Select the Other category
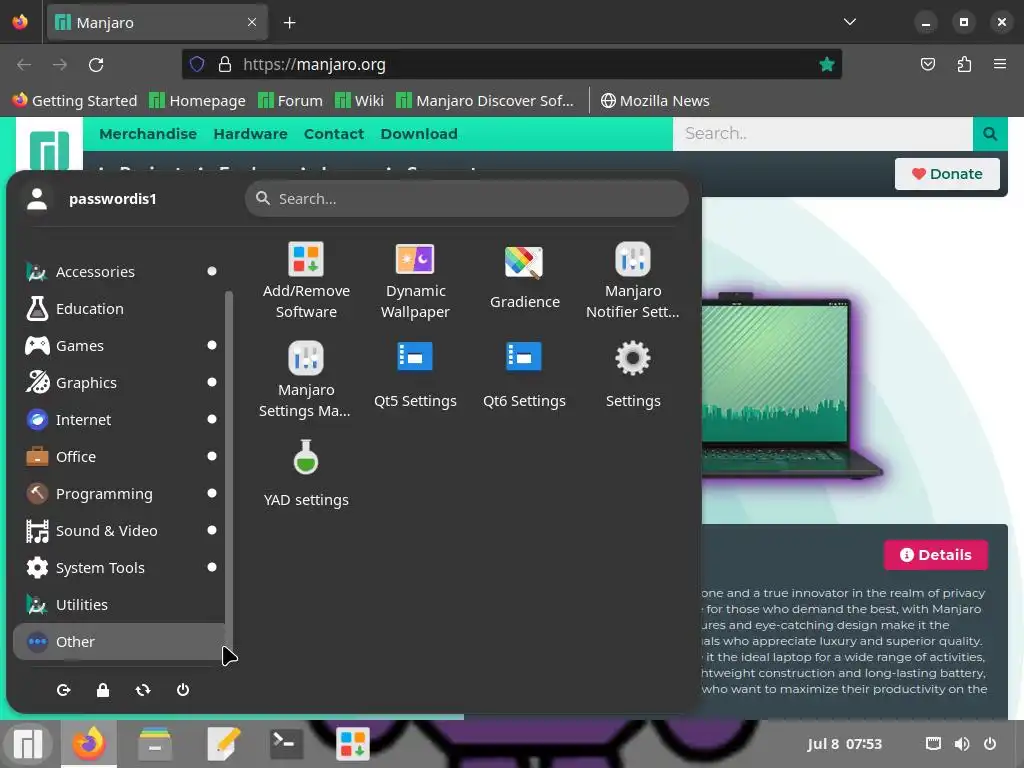 119,641
